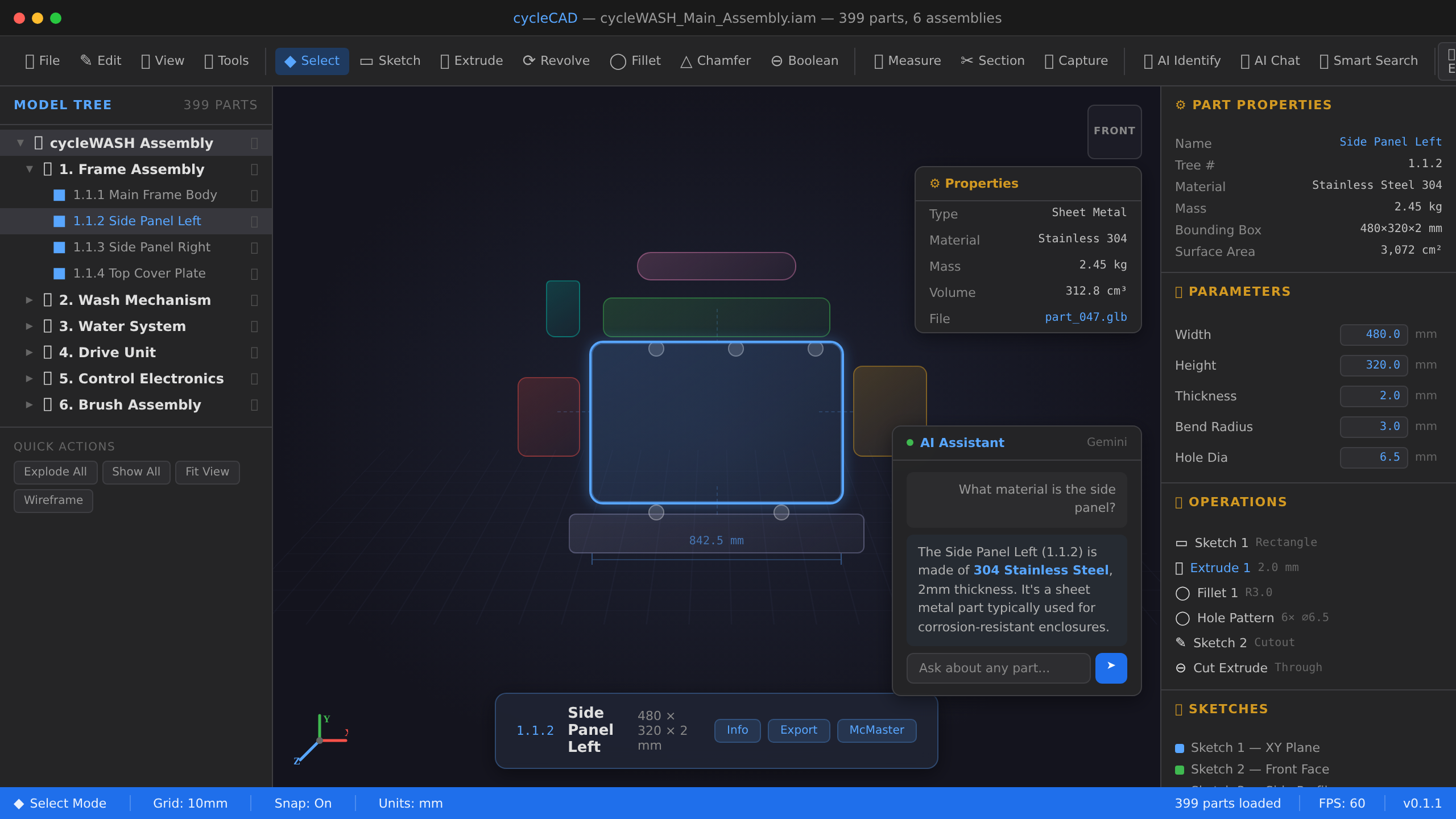
Task: Expand the 6. Brush Assembly node
Action: click(30, 404)
